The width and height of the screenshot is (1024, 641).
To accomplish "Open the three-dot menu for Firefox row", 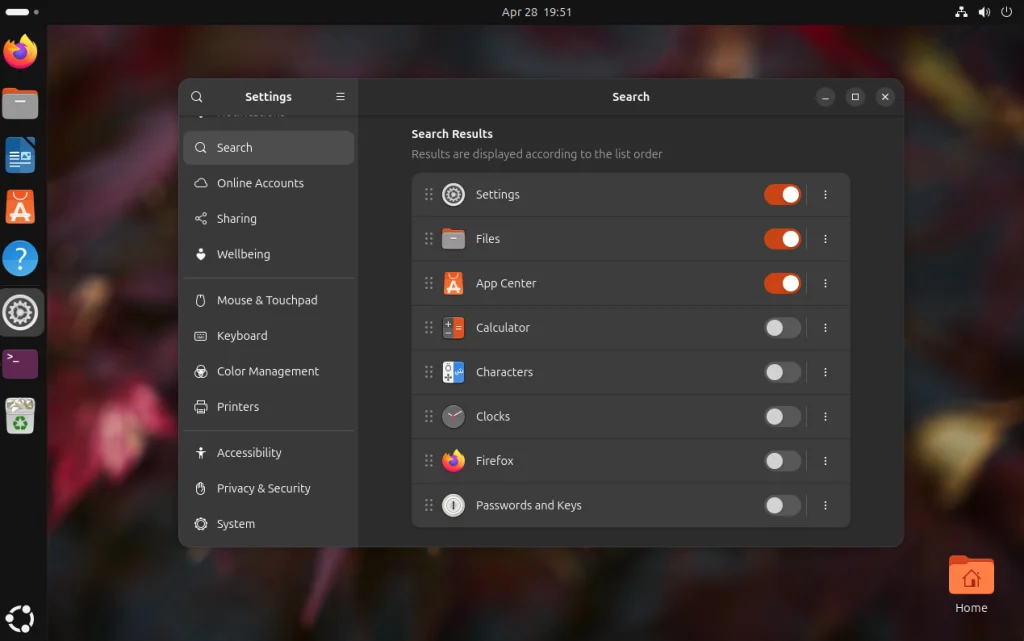I will (x=825, y=461).
